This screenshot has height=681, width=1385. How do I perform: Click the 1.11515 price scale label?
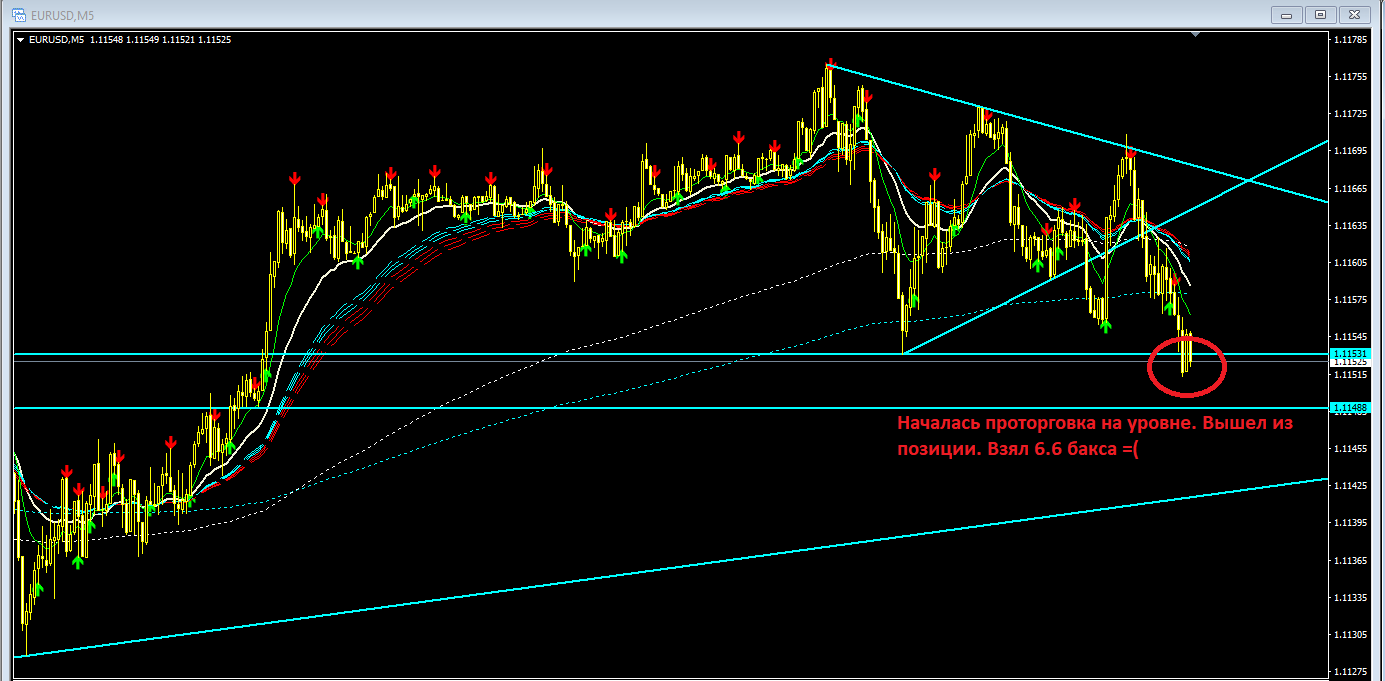click(1351, 374)
